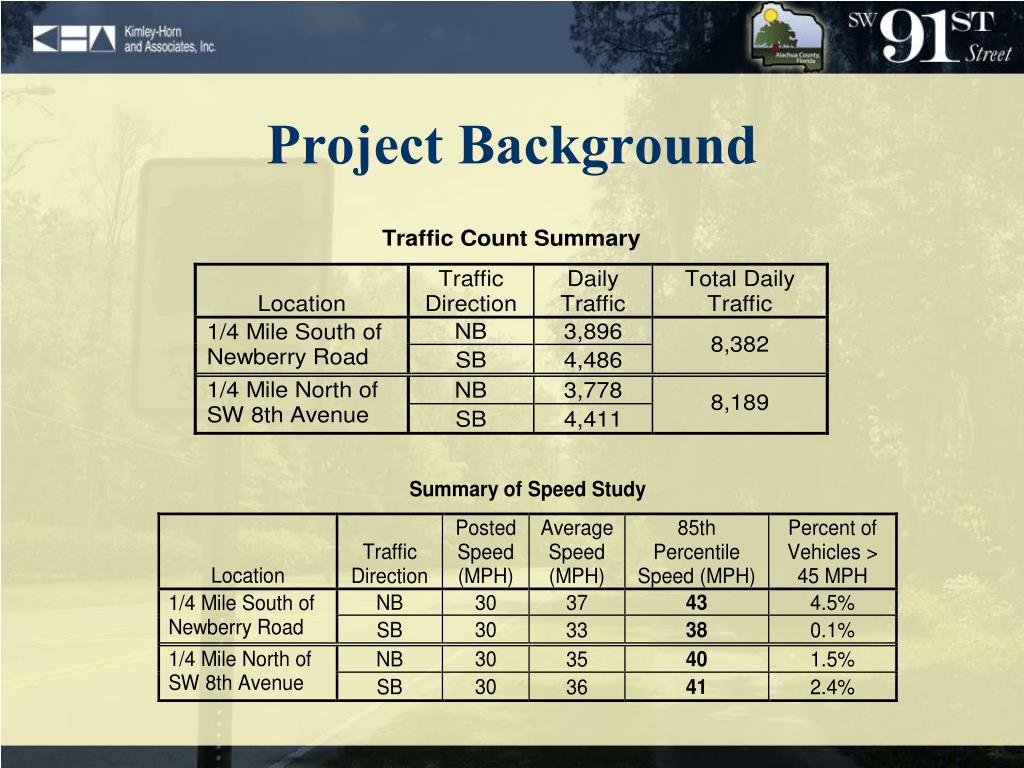Select average speed value 37
Viewport: 1024px width, 768px height.
[x=577, y=603]
